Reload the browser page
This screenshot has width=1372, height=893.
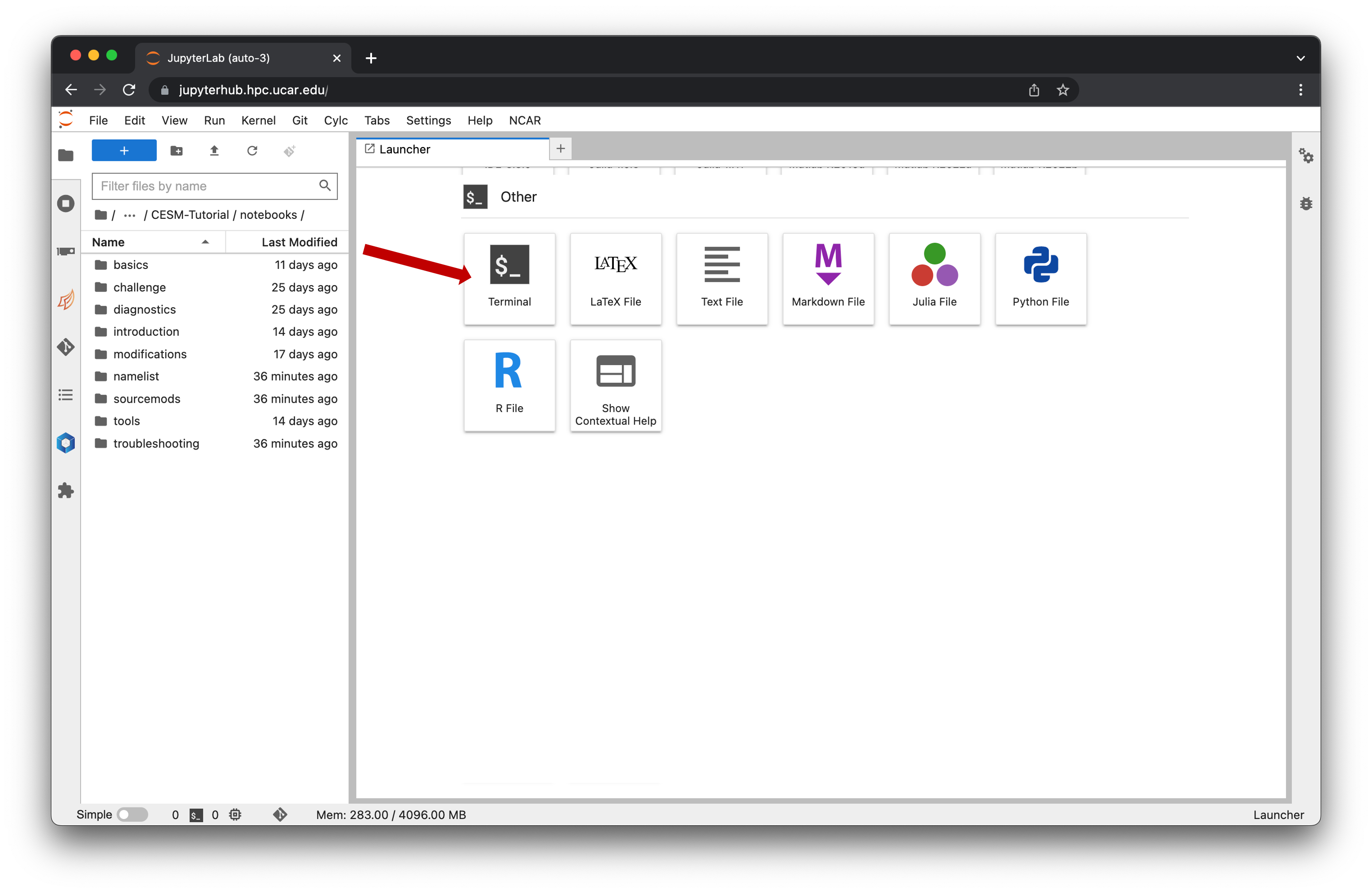point(129,90)
